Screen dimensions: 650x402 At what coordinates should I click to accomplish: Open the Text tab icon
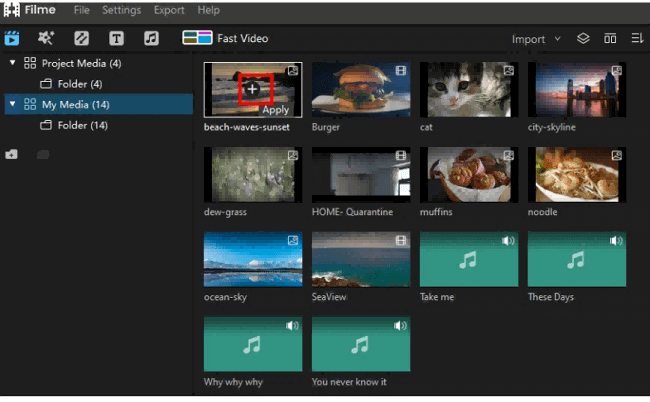tap(116, 39)
